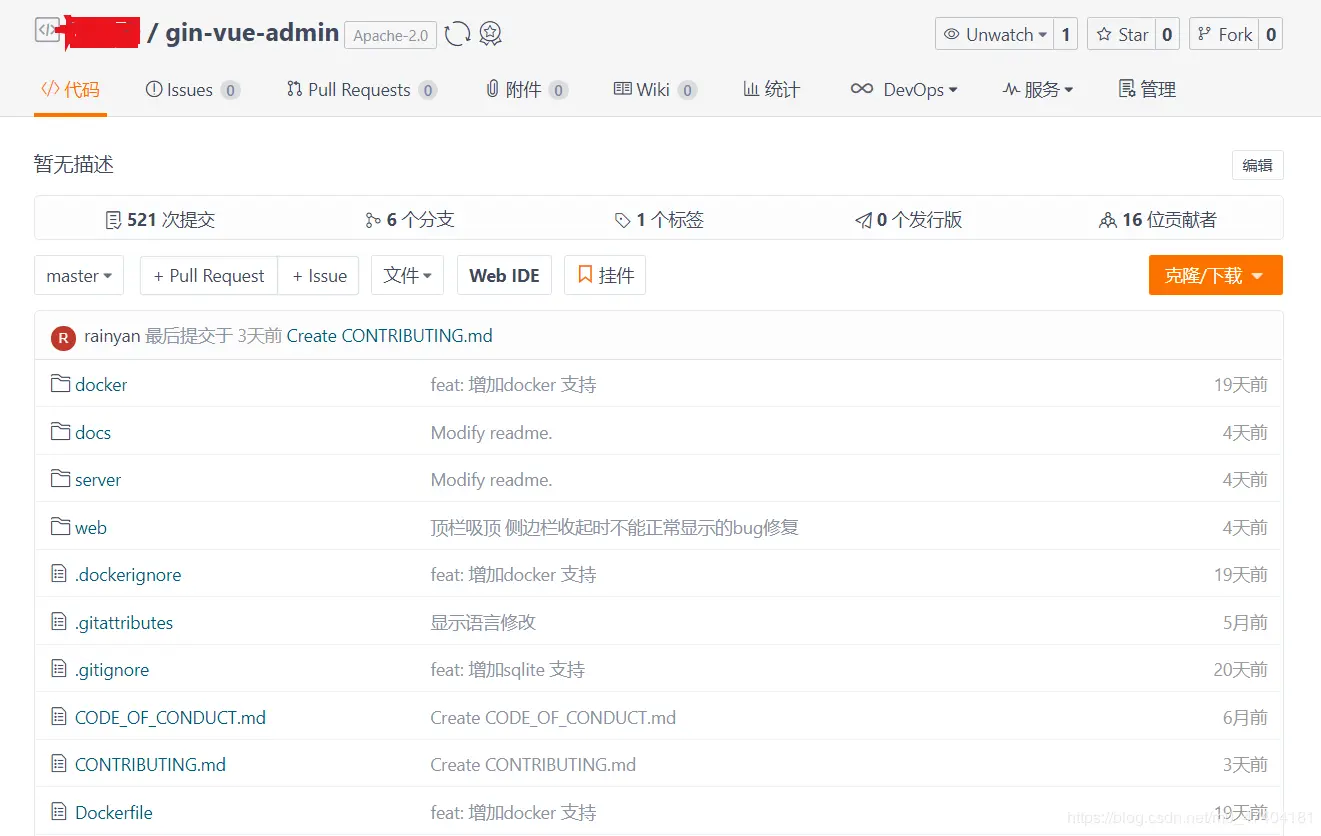Click the gin-vue-admin repository name
The height and width of the screenshot is (836, 1321).
(252, 33)
